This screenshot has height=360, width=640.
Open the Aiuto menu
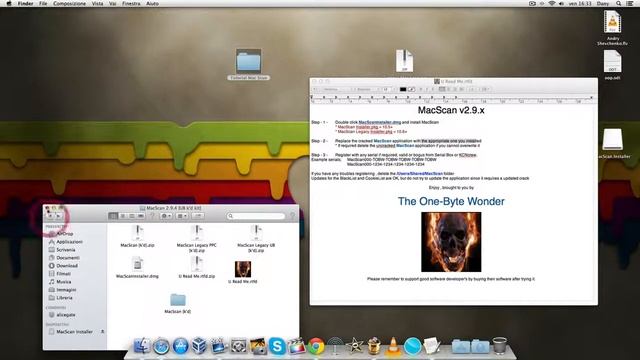pyautogui.click(x=152, y=3)
